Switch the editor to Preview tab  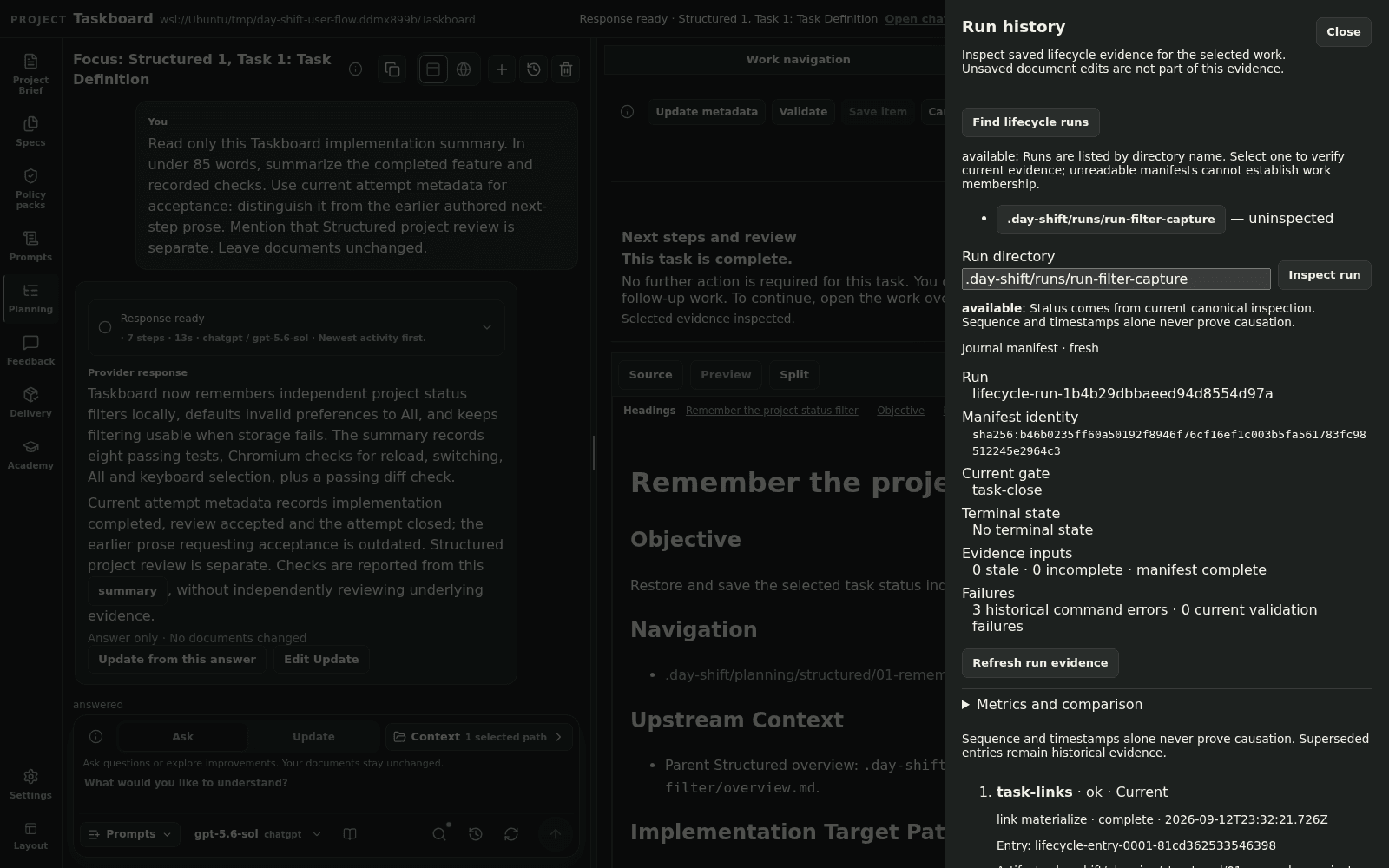[726, 375]
